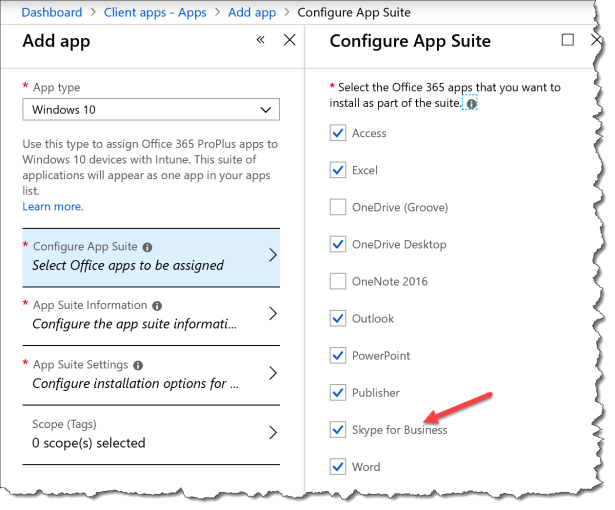The height and width of the screenshot is (510, 615).
Task: Enable the OneNote 2016 checkbox
Action: point(338,281)
